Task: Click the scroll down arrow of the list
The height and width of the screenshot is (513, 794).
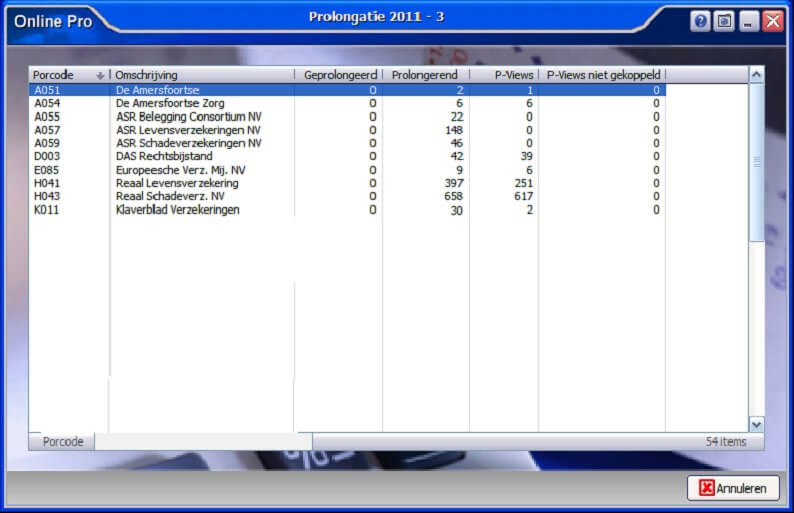Action: (x=757, y=424)
